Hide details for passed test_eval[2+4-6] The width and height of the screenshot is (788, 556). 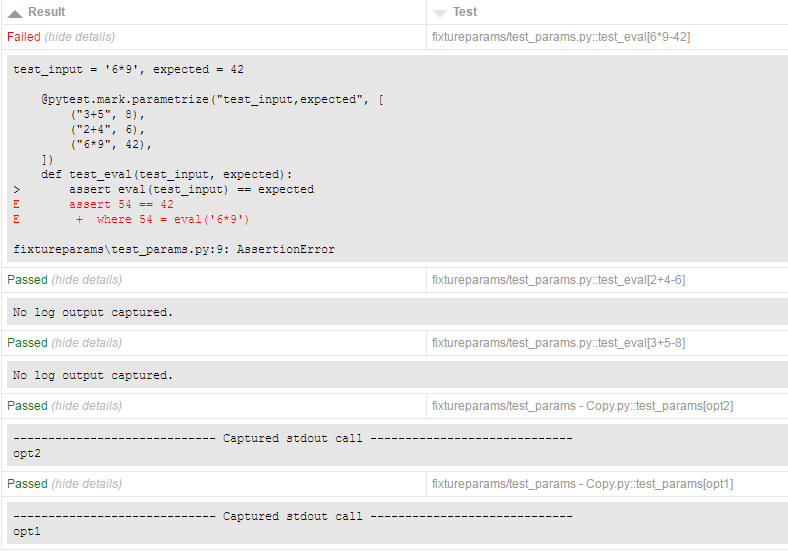87,280
